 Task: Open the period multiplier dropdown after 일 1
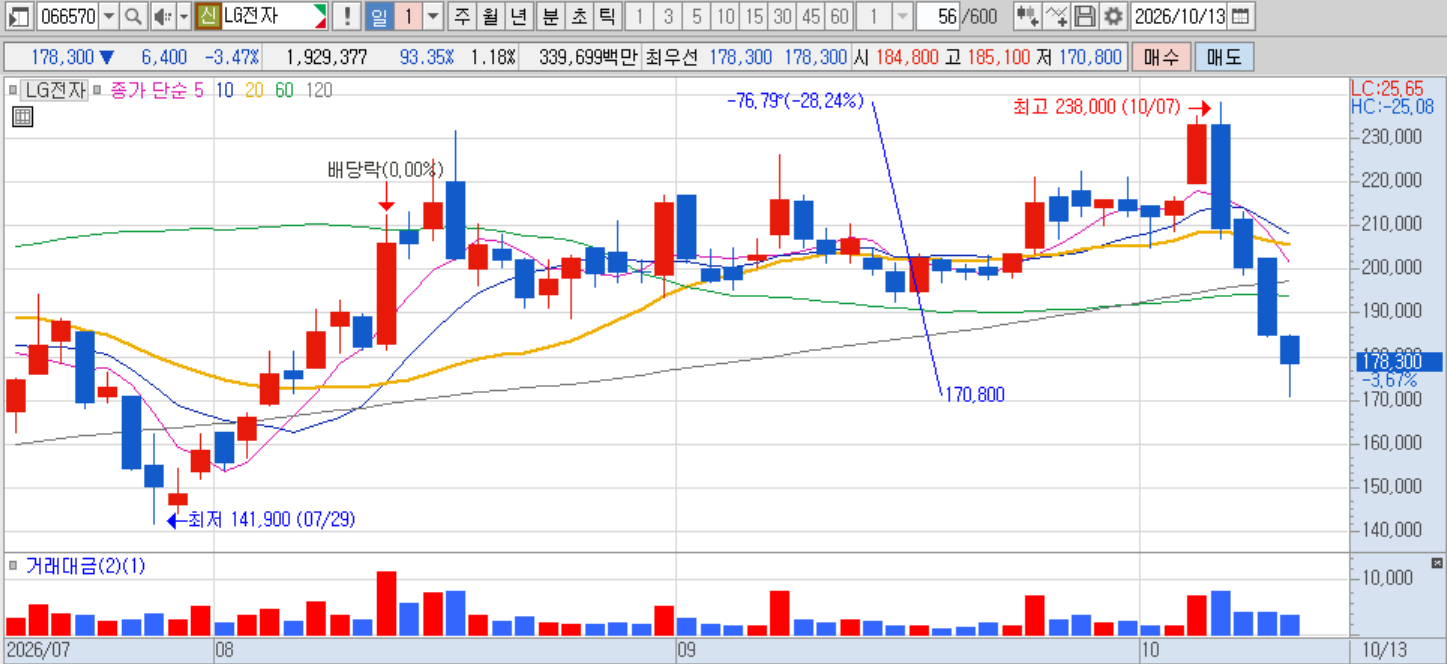click(x=433, y=16)
